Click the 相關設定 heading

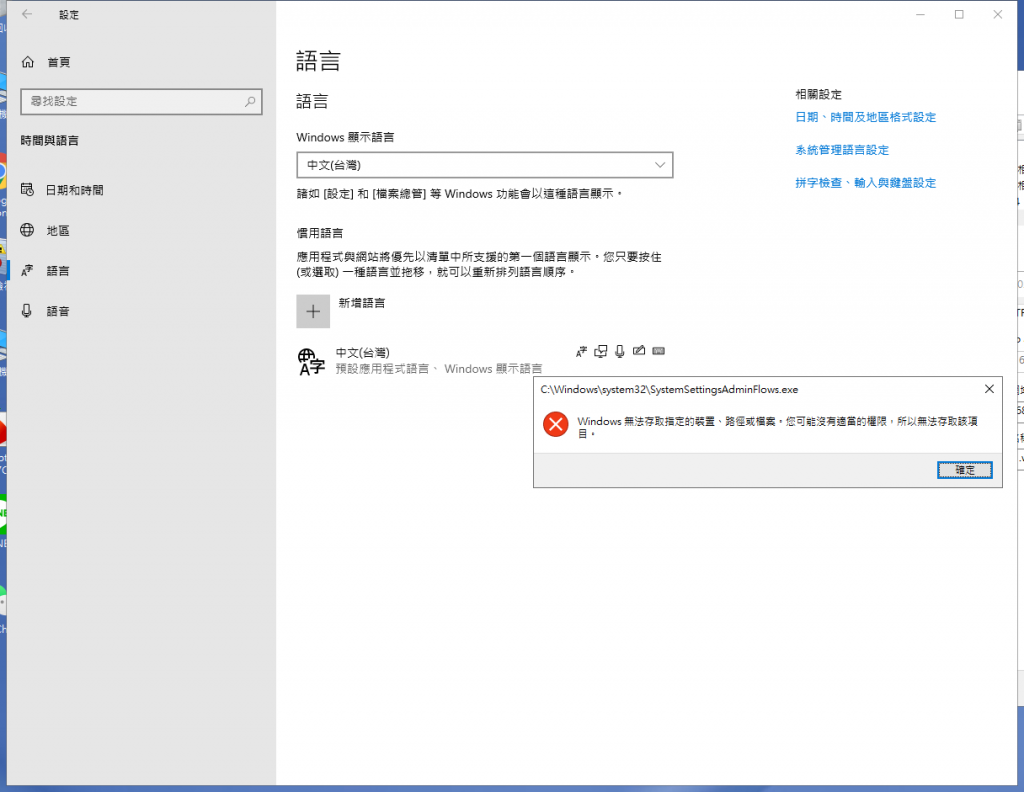(x=818, y=95)
